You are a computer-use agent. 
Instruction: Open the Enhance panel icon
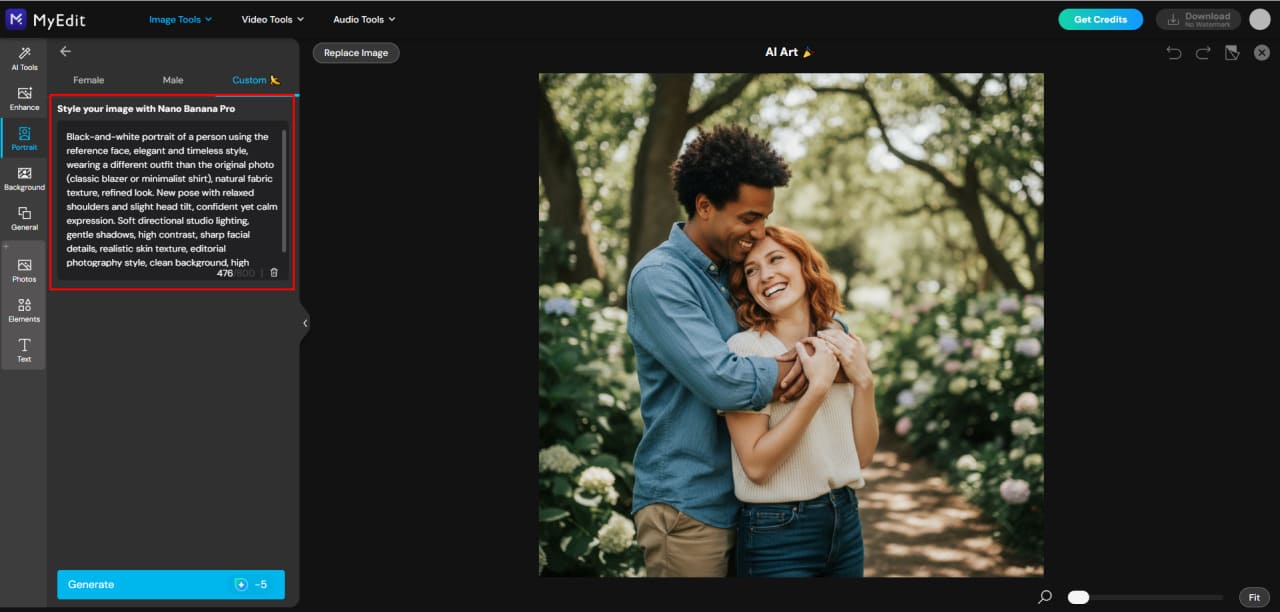click(x=23, y=99)
